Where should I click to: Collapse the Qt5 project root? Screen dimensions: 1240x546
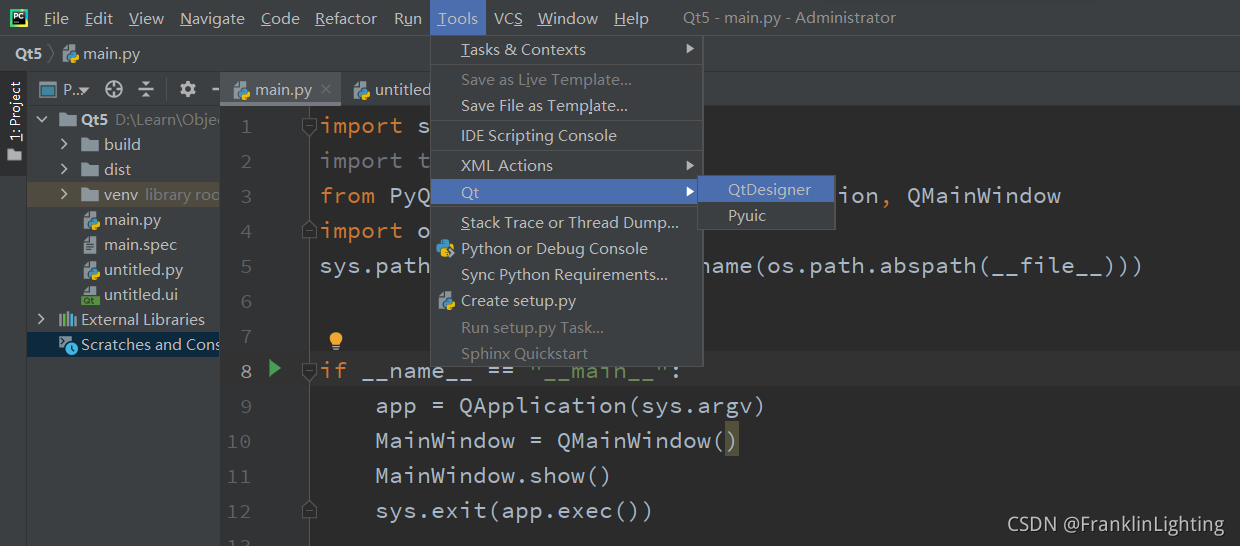tap(42, 119)
